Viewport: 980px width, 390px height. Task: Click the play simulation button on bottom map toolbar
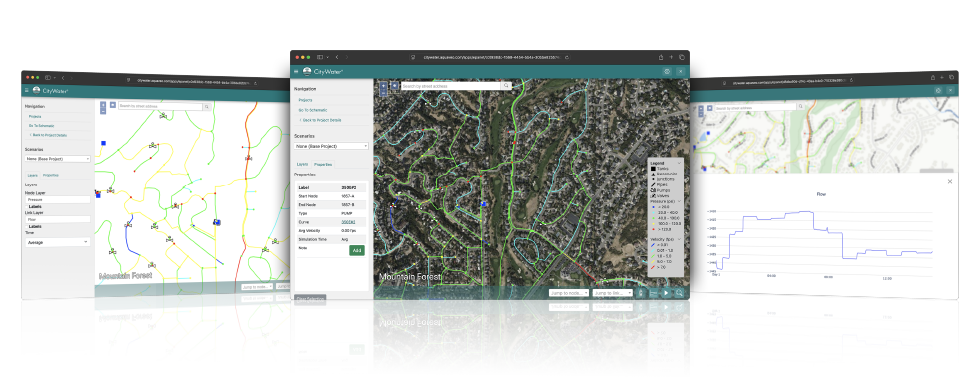point(666,292)
